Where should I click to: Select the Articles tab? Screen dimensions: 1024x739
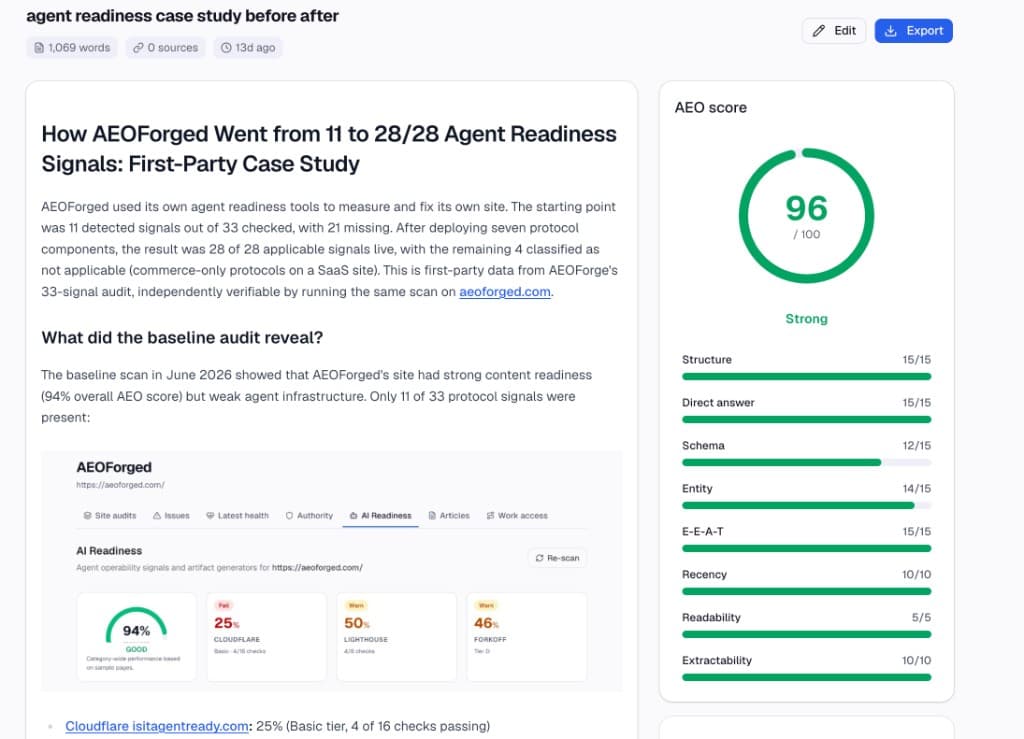tap(449, 516)
